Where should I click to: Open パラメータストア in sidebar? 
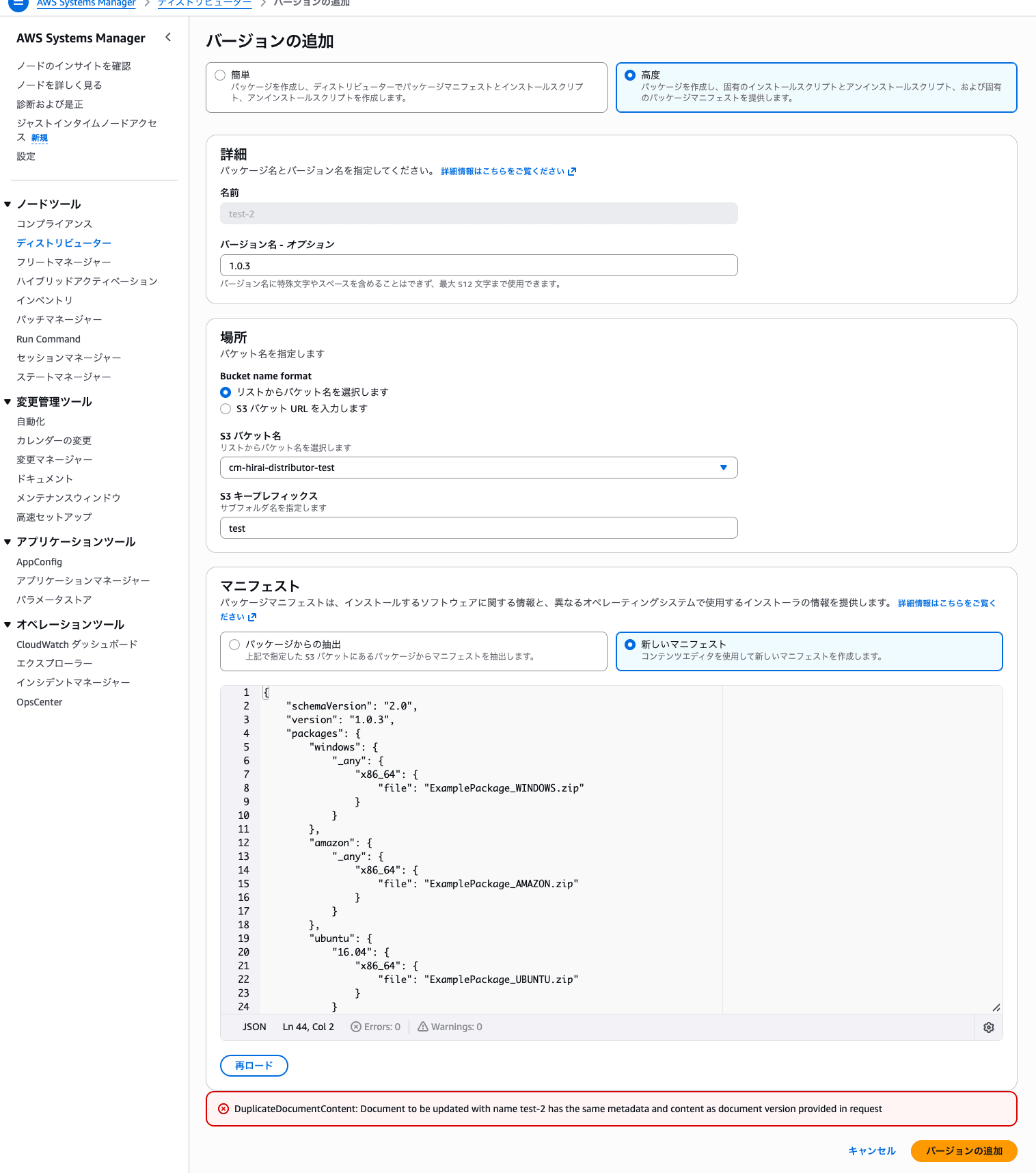[54, 600]
